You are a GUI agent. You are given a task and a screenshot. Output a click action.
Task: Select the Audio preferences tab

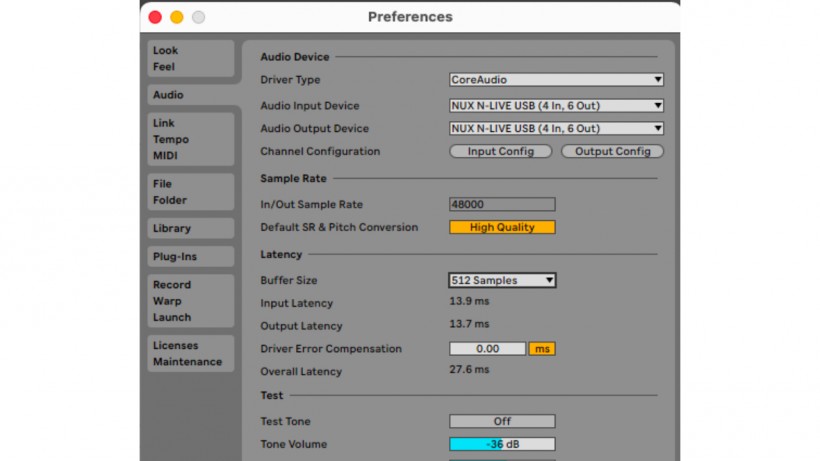[190, 95]
